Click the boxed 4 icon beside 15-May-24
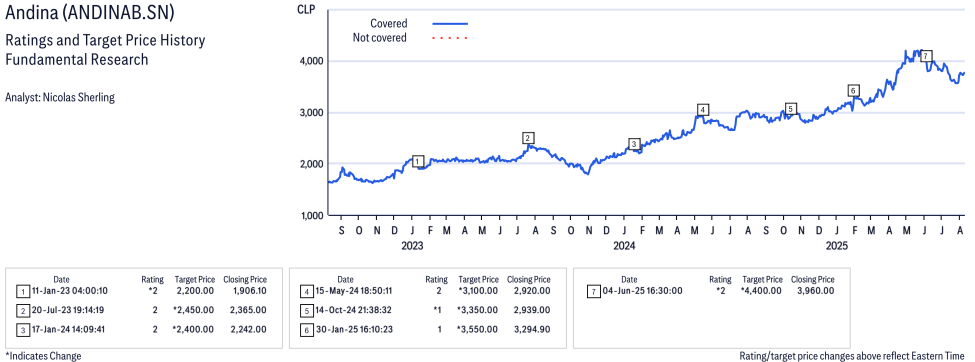This screenshot has height=362, width=975. pyautogui.click(x=305, y=290)
